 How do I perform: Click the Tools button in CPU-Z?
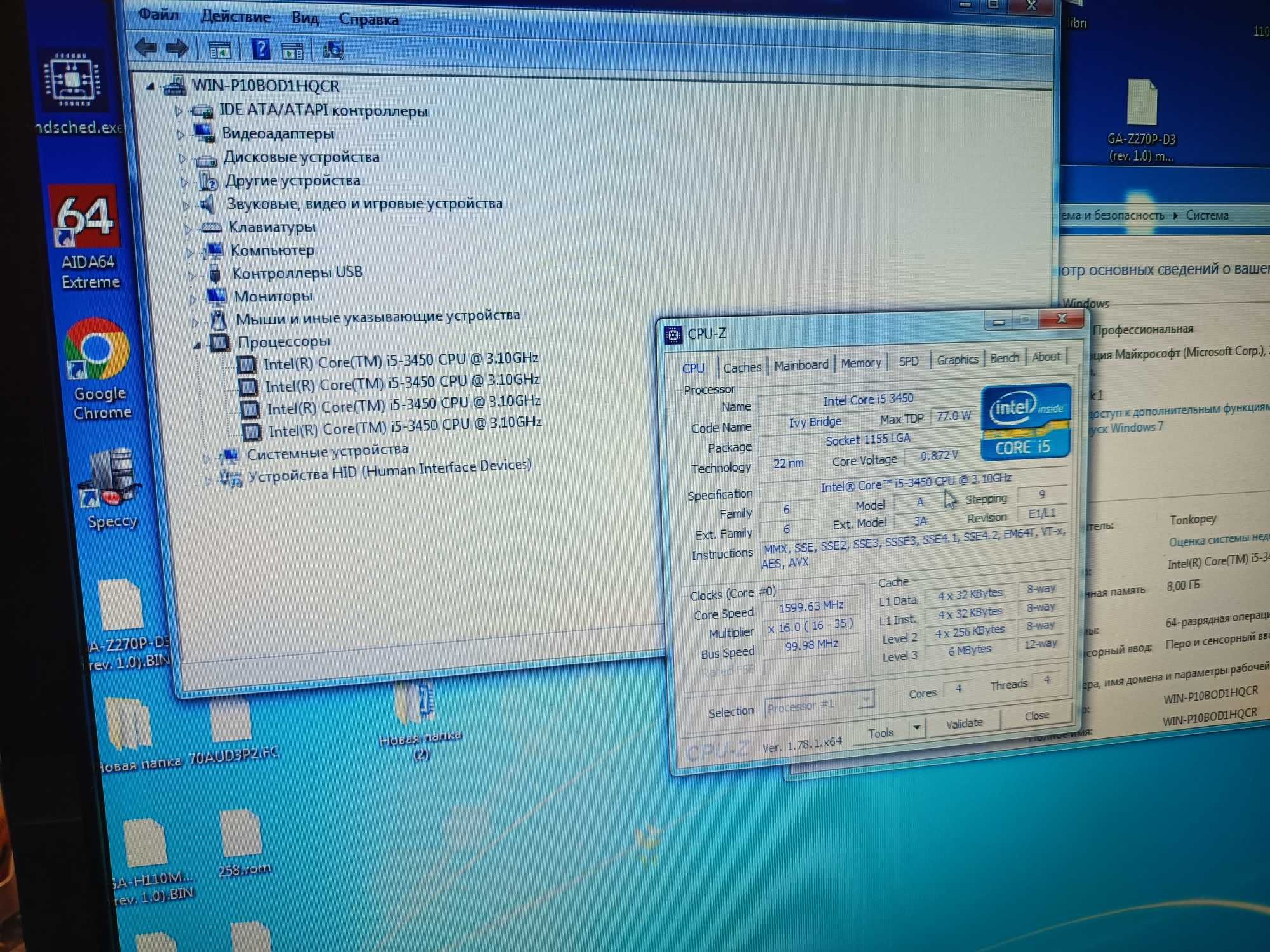[881, 734]
